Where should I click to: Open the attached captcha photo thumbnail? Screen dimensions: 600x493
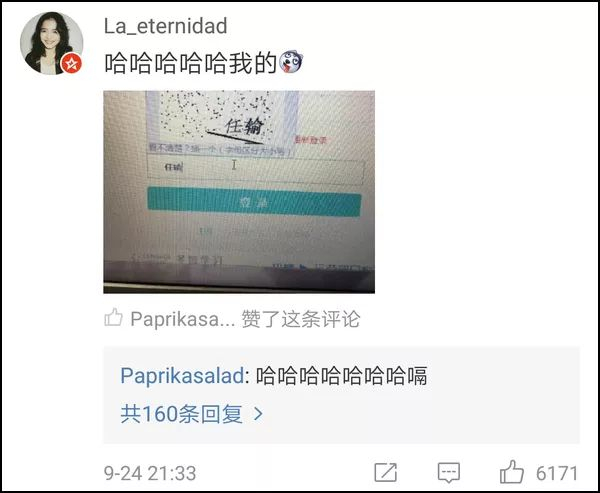[x=239, y=192]
